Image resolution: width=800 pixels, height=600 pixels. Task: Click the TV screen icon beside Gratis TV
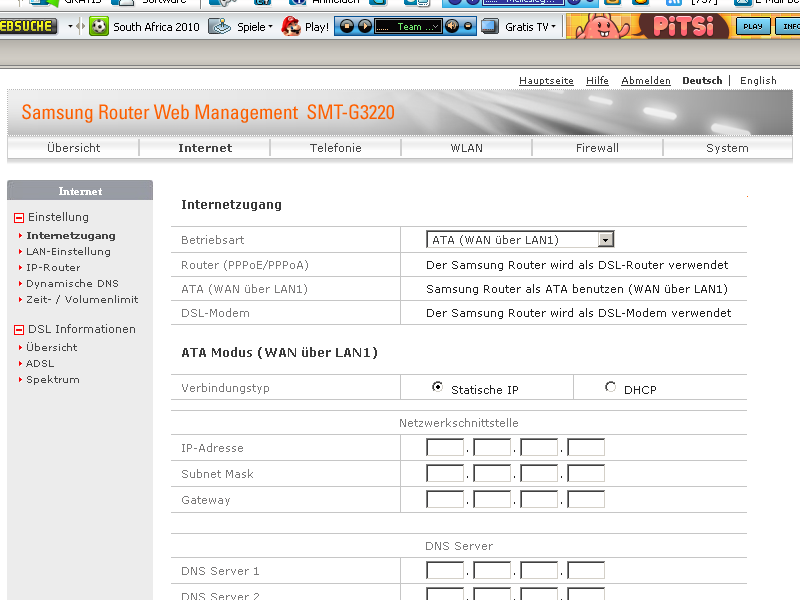(490, 27)
